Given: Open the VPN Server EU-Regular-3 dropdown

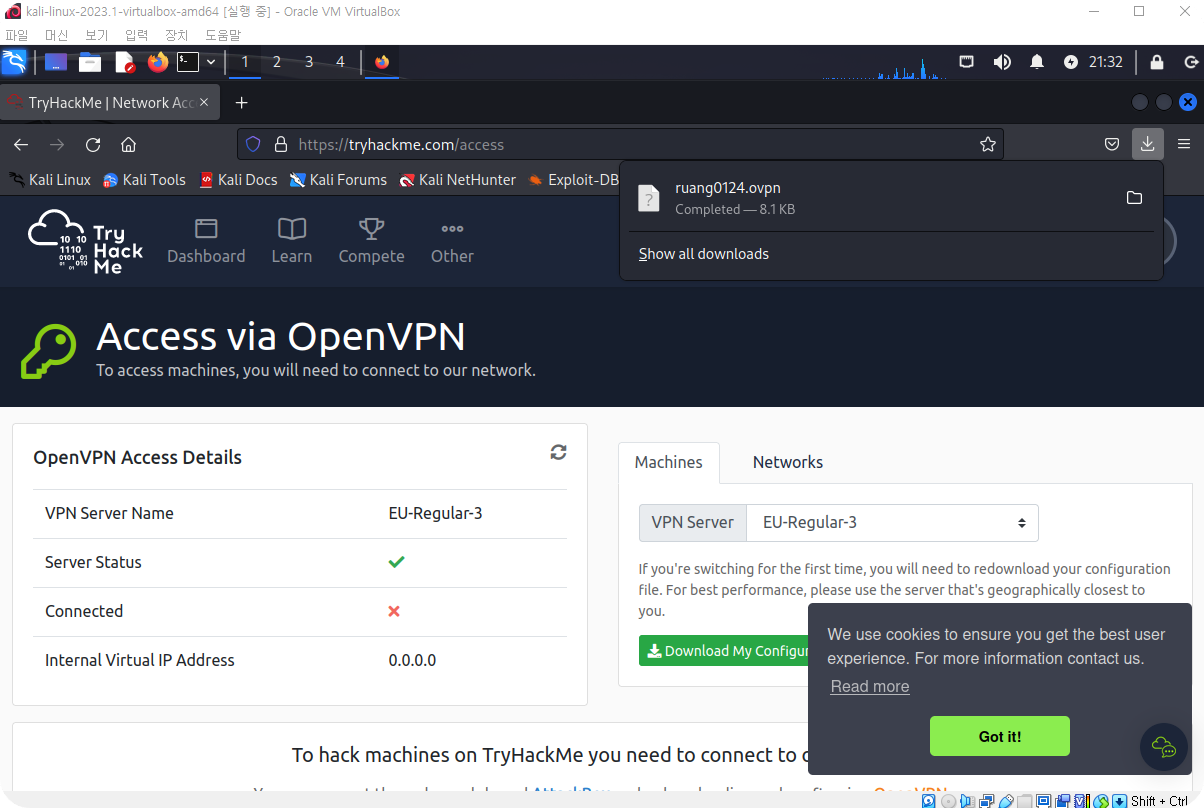Looking at the screenshot, I should pos(892,522).
